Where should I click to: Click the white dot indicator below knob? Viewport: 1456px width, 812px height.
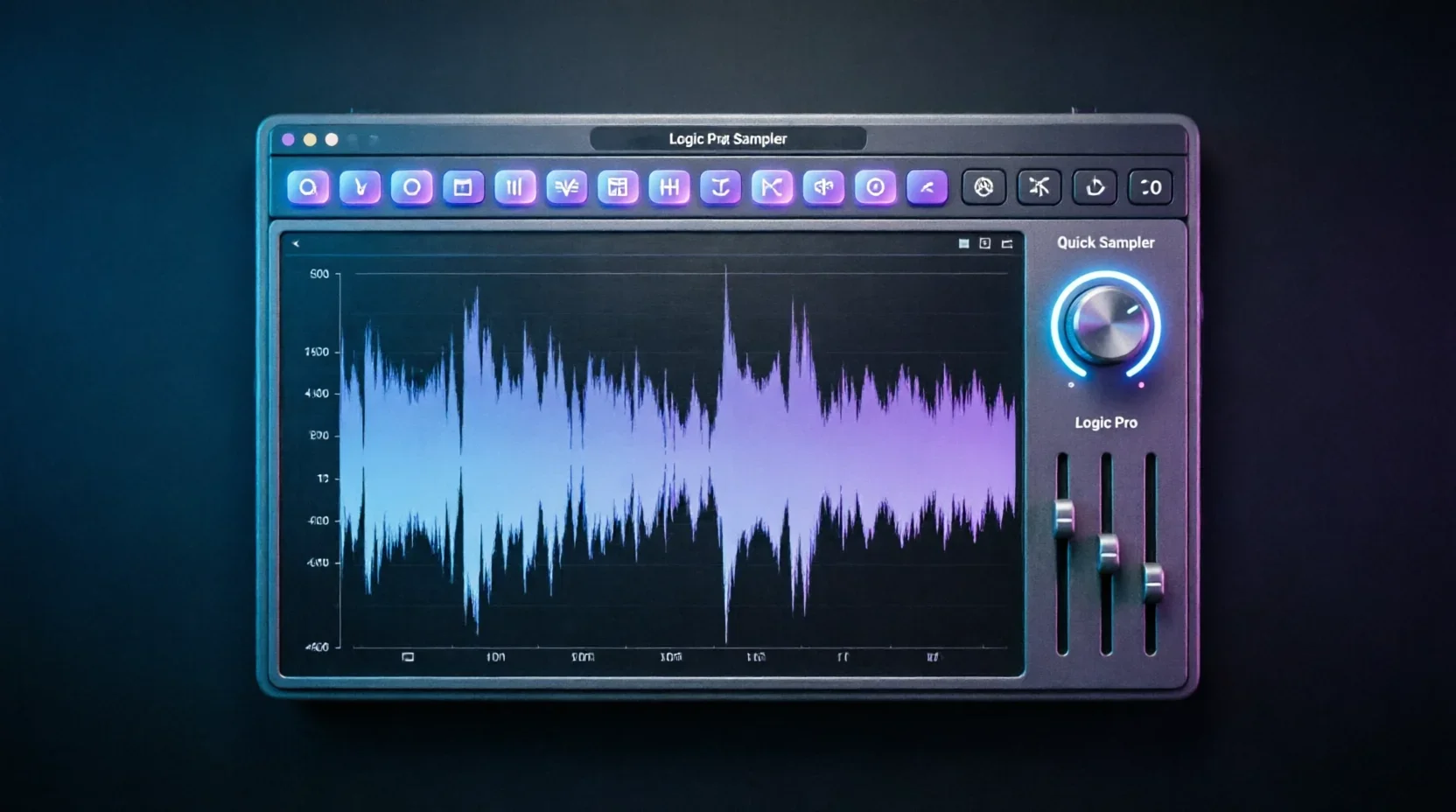1071,385
